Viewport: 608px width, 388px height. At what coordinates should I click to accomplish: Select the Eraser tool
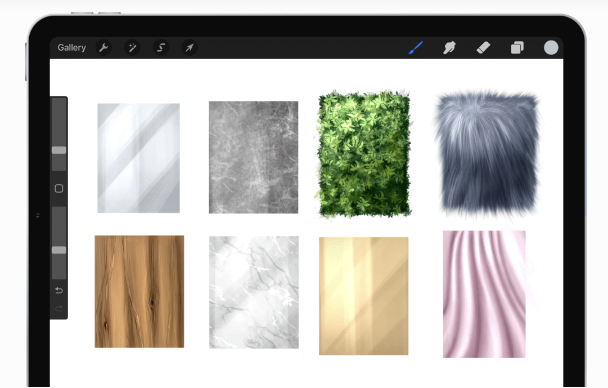click(483, 48)
